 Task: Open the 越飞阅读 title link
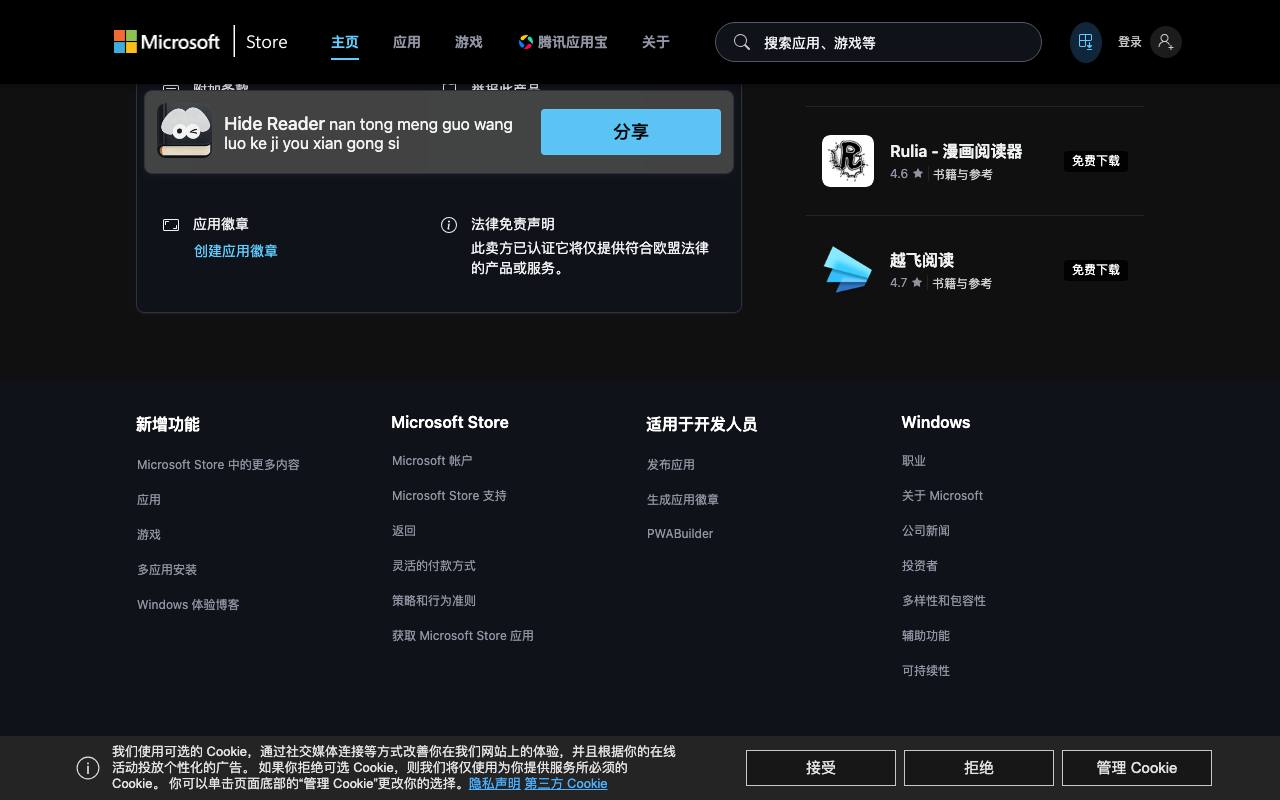922,260
